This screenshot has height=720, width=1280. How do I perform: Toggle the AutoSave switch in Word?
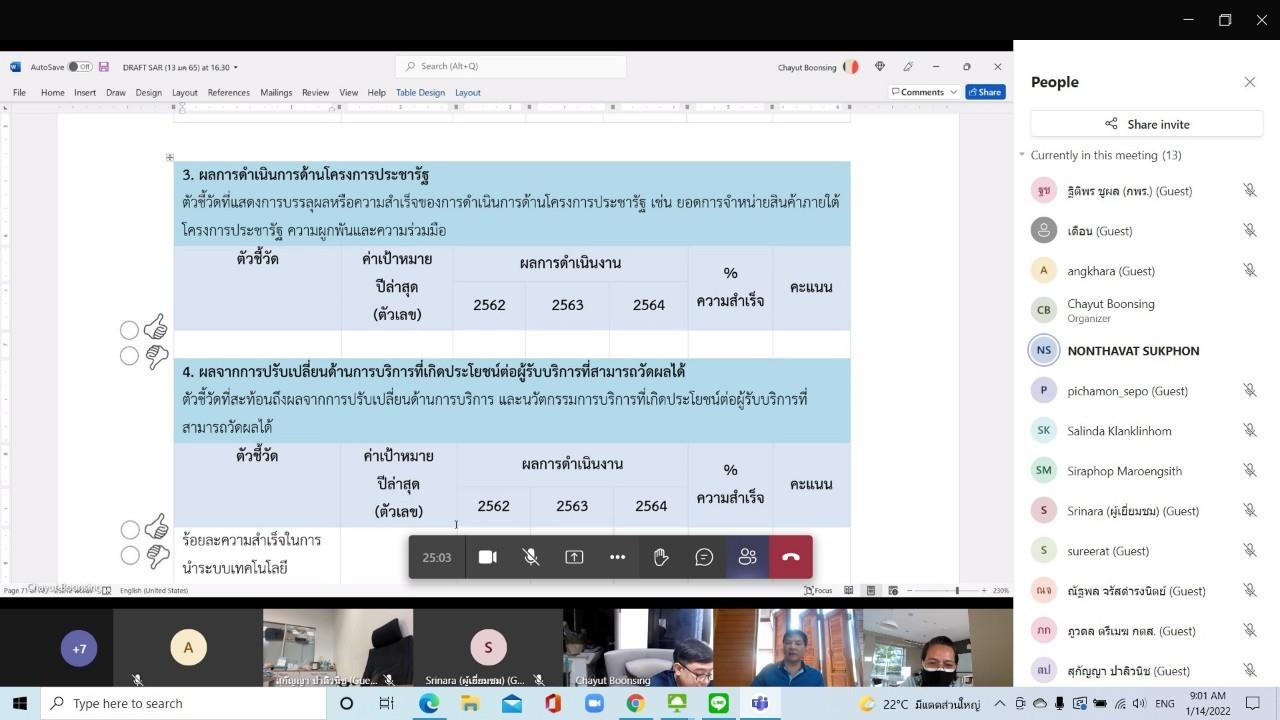pos(79,67)
